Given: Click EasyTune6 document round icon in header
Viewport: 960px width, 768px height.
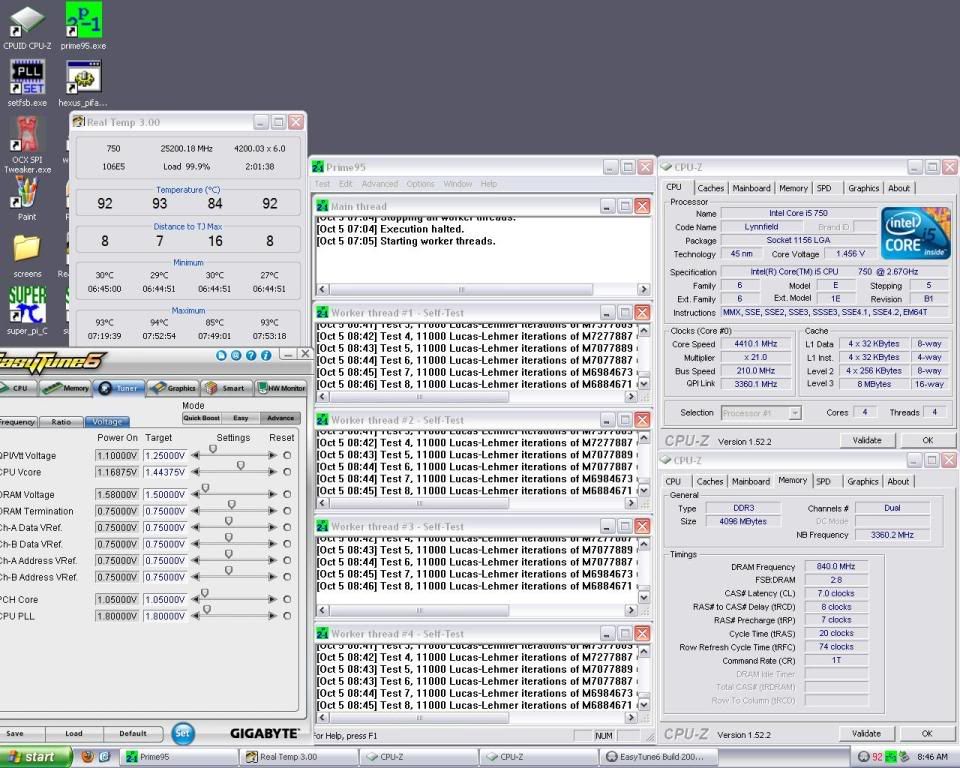Looking at the screenshot, I should point(221,355).
